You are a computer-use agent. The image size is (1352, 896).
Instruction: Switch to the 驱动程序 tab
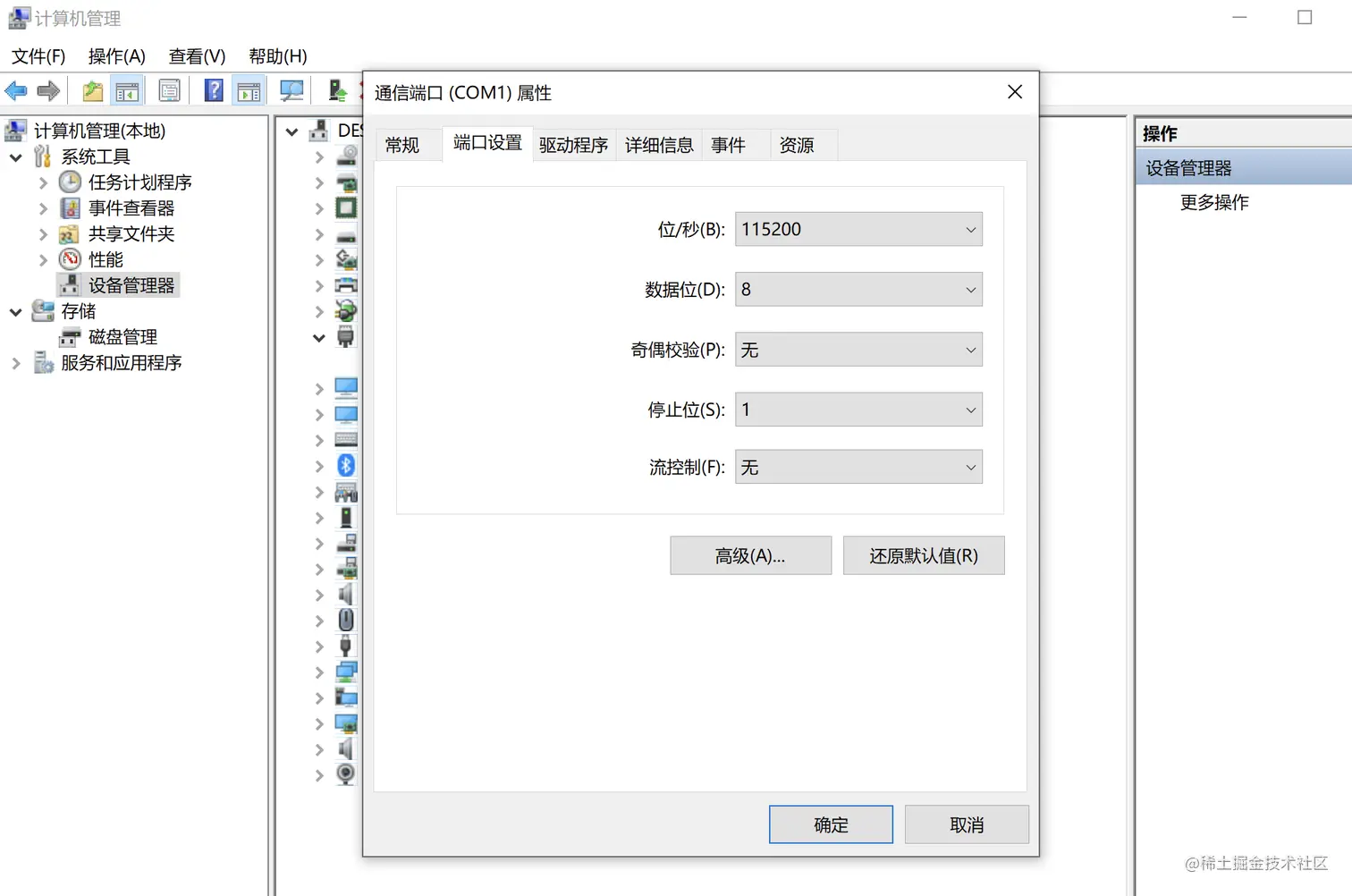point(573,145)
